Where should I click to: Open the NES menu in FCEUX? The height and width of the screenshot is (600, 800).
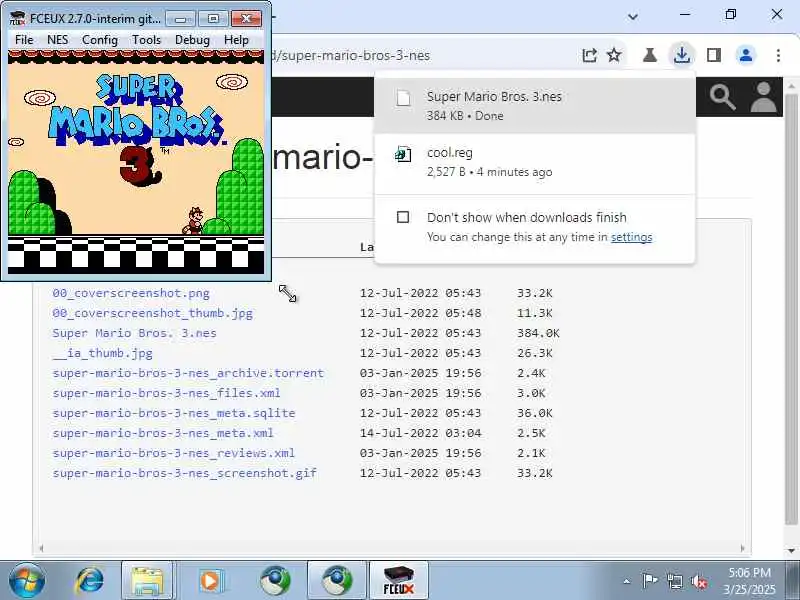(57, 40)
